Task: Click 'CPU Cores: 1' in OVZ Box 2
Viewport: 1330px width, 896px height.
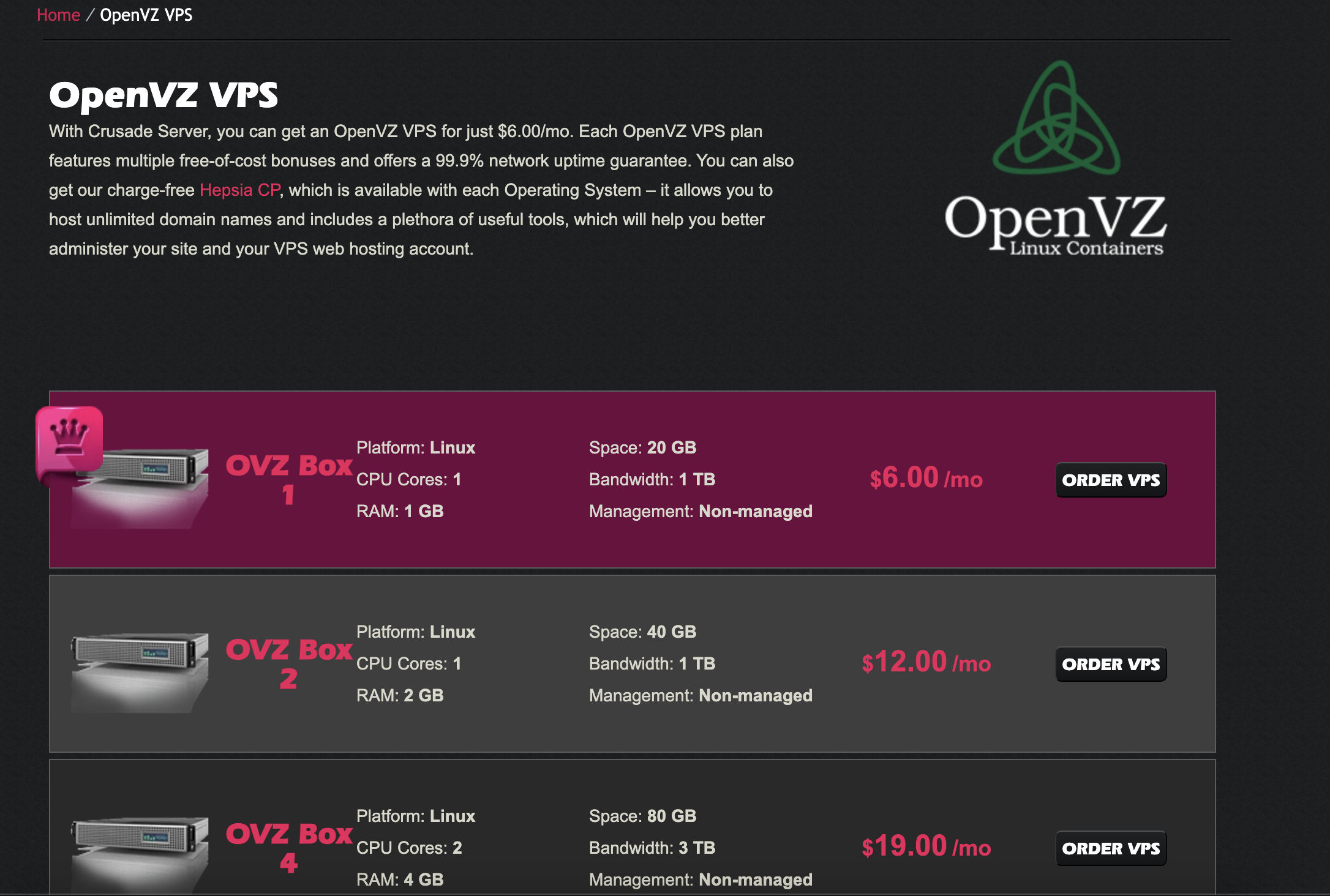Action: (409, 663)
